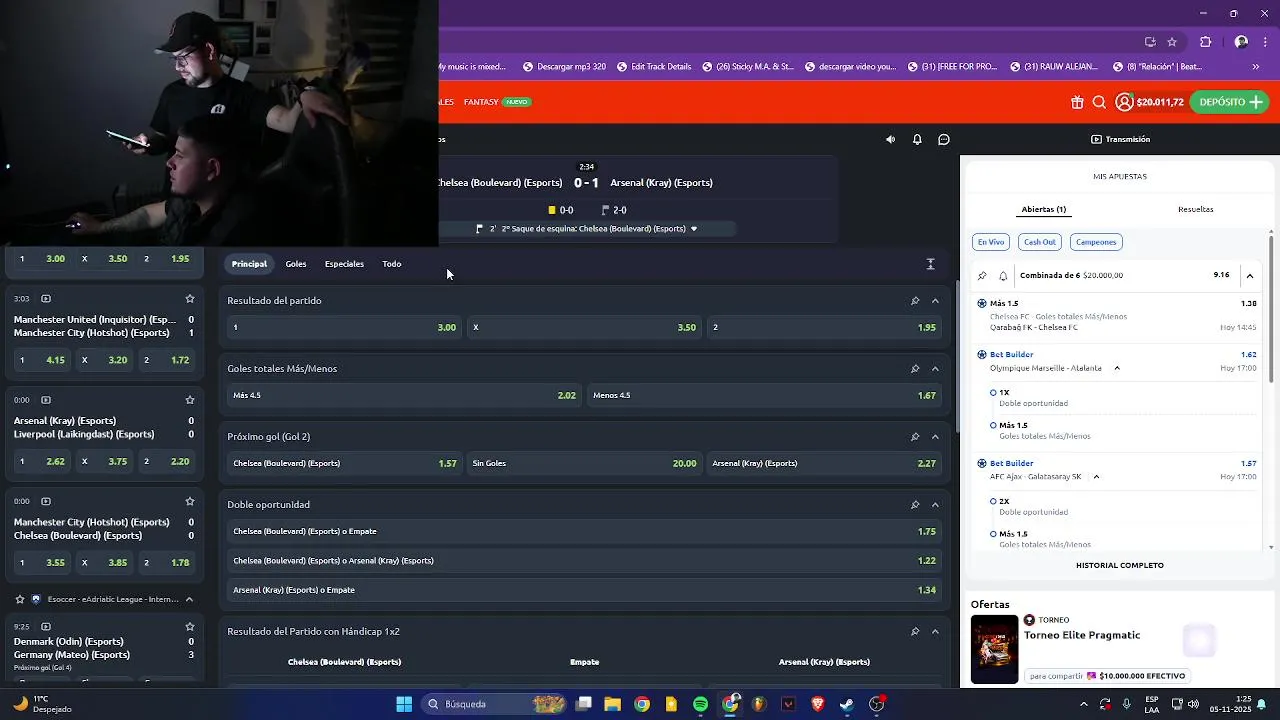
Task: Star the Esoccer eAdriatic League
Action: pyautogui.click(x=20, y=600)
